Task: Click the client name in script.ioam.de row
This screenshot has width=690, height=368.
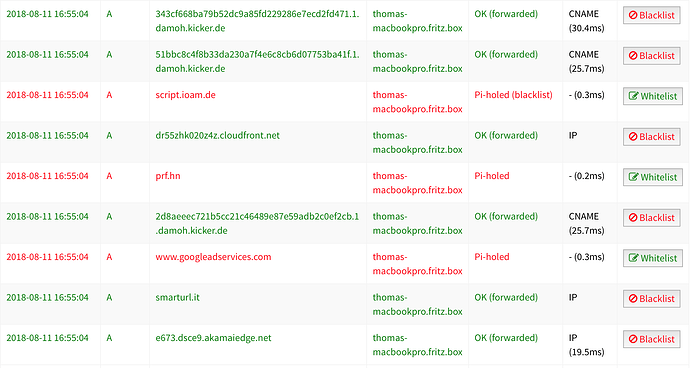Action: [417, 102]
